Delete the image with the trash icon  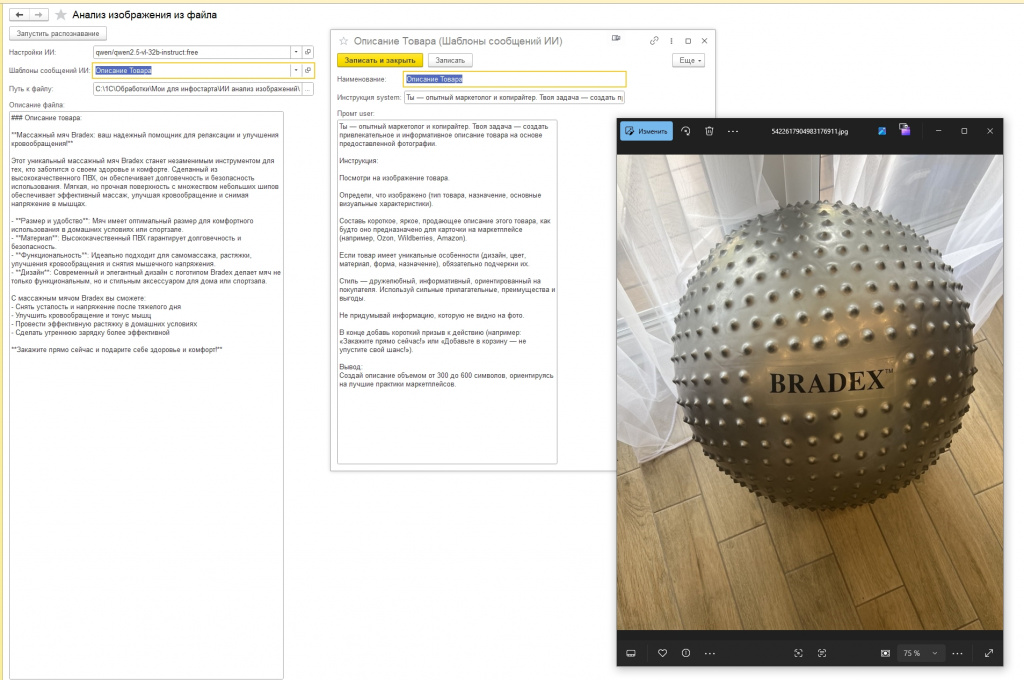(x=709, y=131)
